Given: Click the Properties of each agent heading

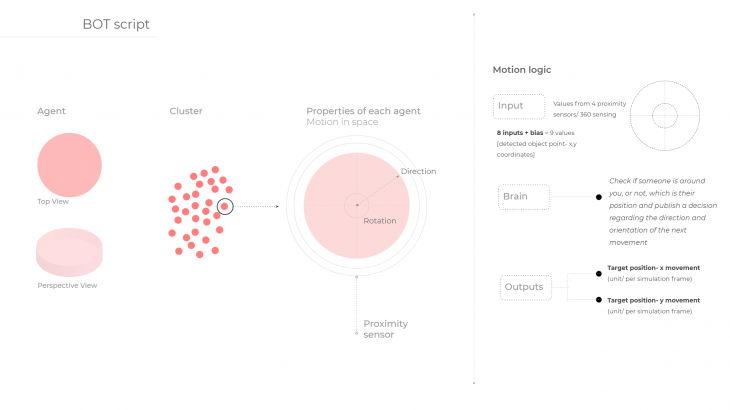Looking at the screenshot, I should 363,110.
